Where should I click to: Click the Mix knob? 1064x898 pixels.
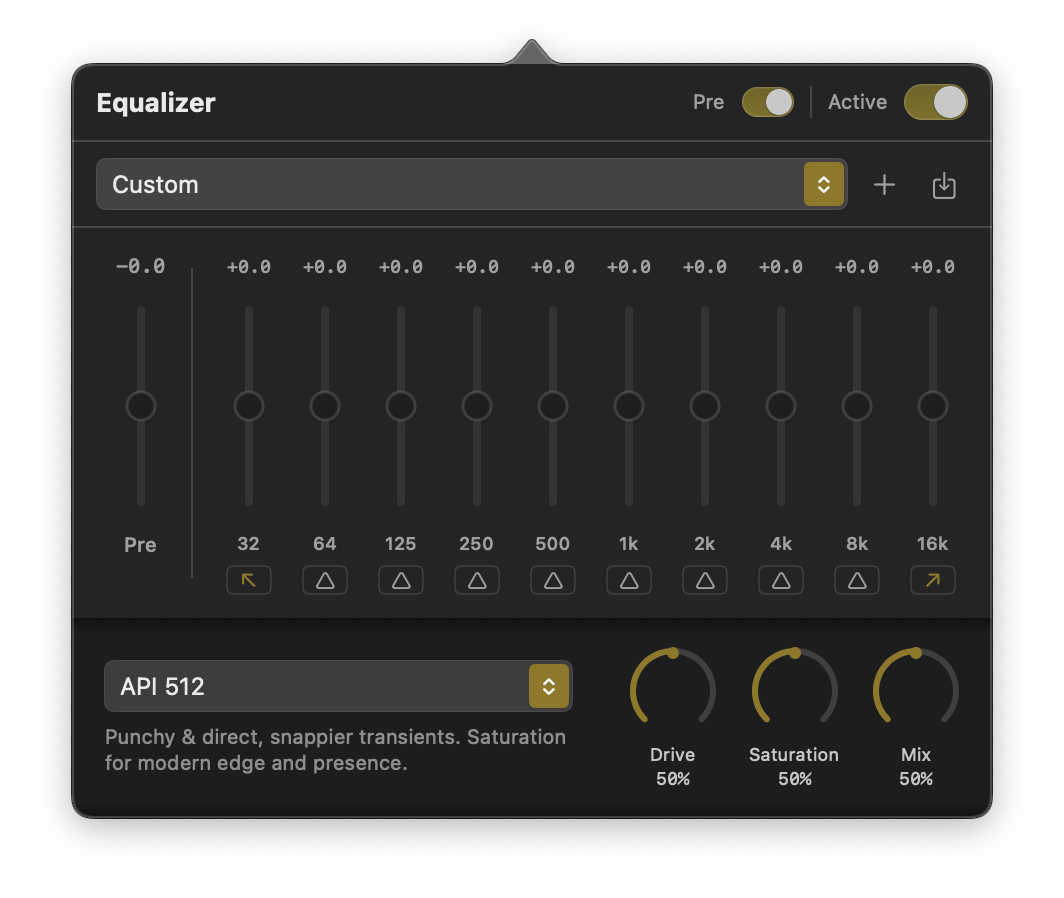click(x=916, y=690)
